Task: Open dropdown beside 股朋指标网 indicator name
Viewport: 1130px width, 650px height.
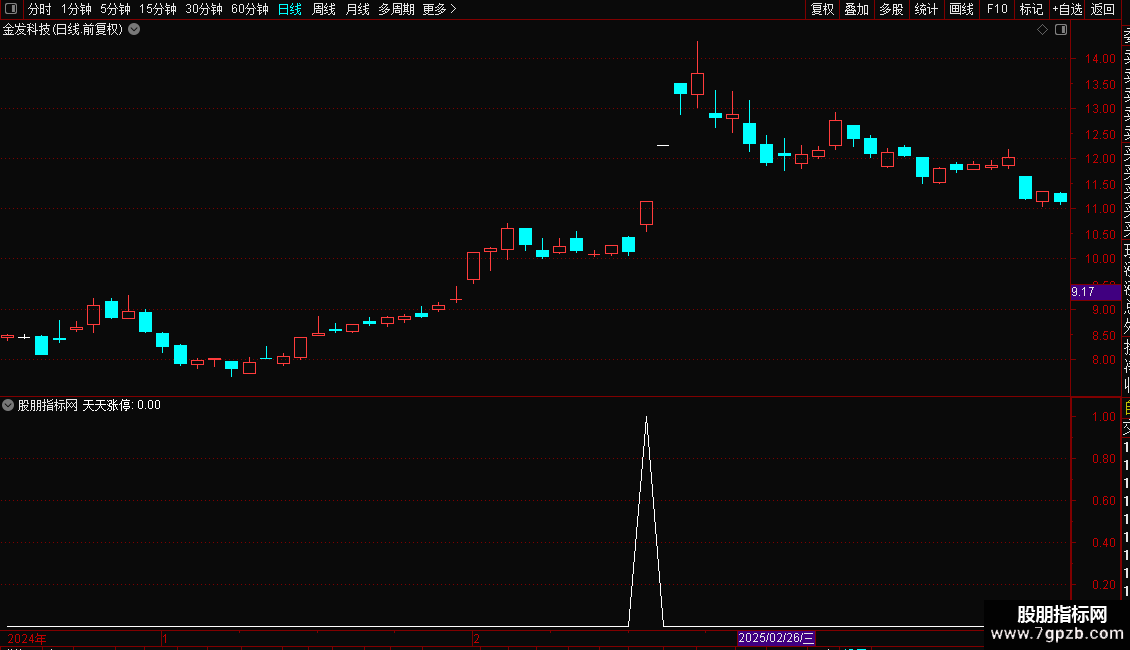Action: point(8,405)
